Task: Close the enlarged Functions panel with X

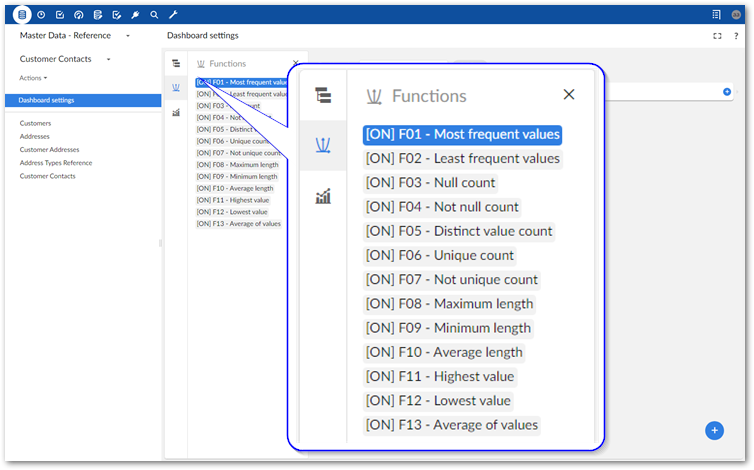Action: pos(569,95)
